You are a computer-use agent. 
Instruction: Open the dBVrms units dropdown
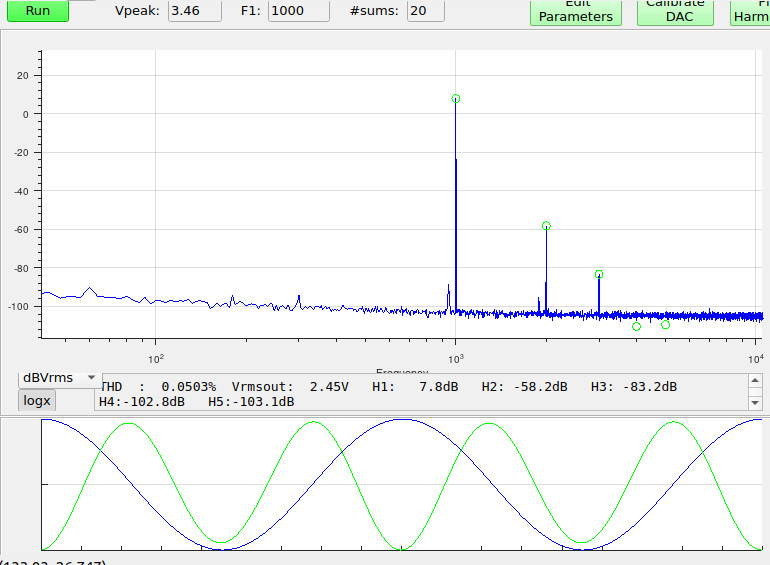click(x=59, y=378)
